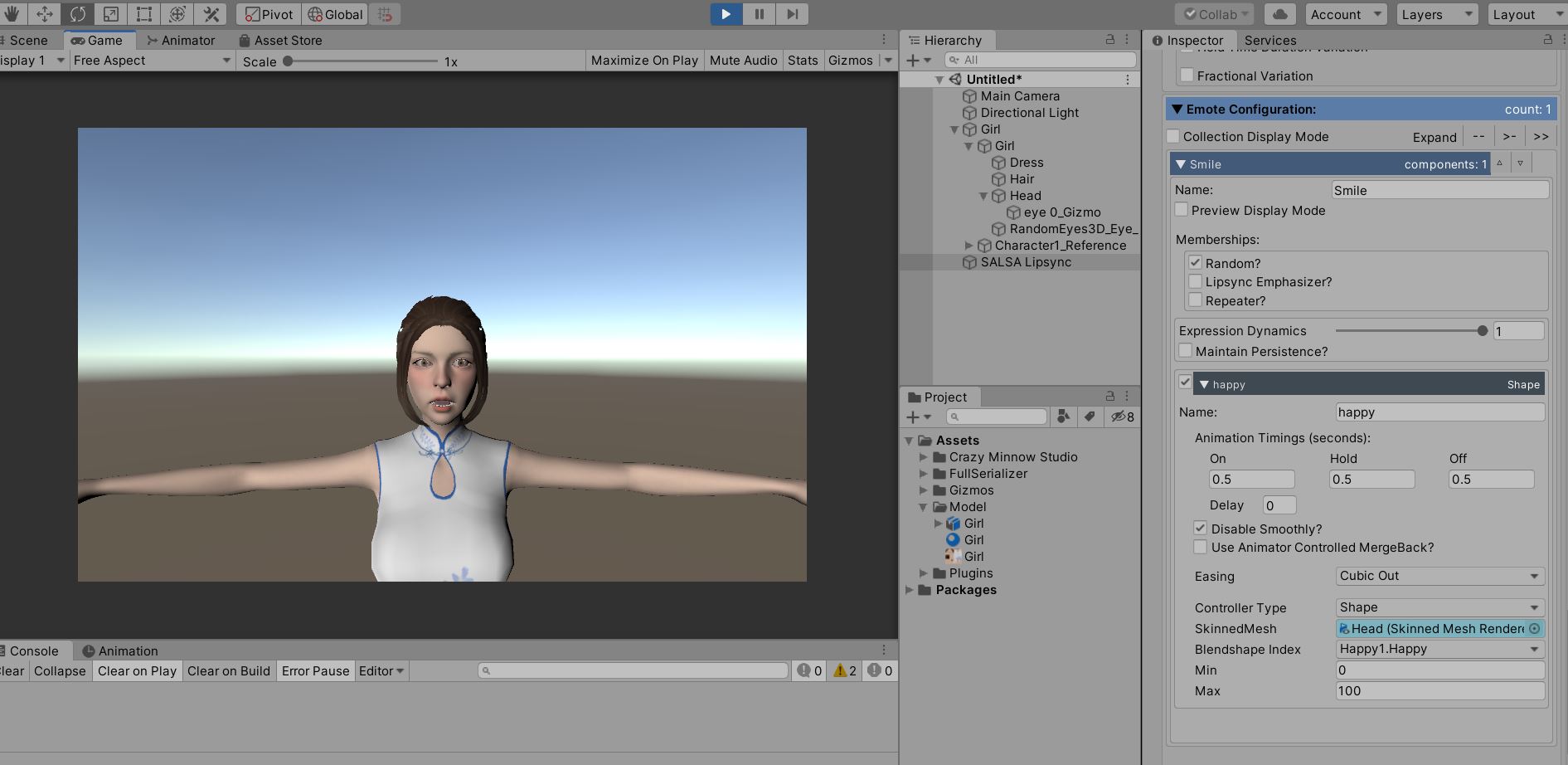1568x765 pixels.
Task: Open the Easing dropdown
Action: 1439,576
